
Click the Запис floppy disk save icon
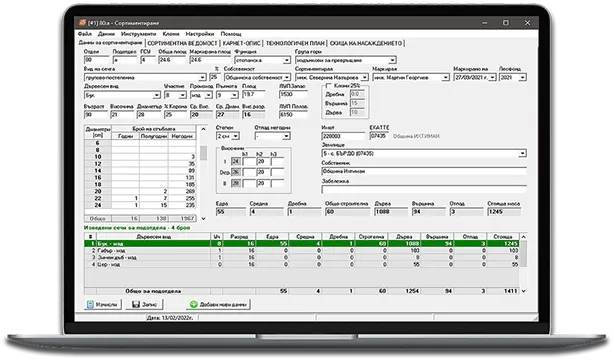[136, 304]
